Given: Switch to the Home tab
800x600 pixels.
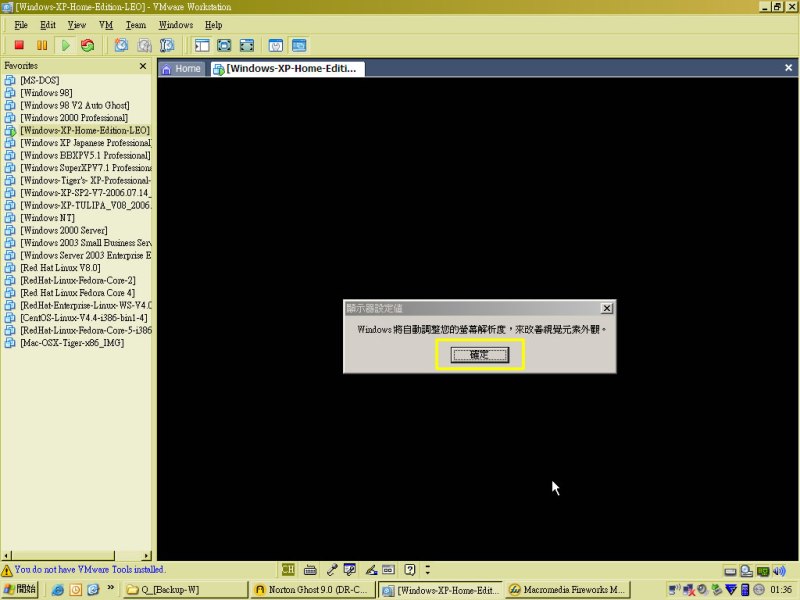Looking at the screenshot, I should (182, 69).
